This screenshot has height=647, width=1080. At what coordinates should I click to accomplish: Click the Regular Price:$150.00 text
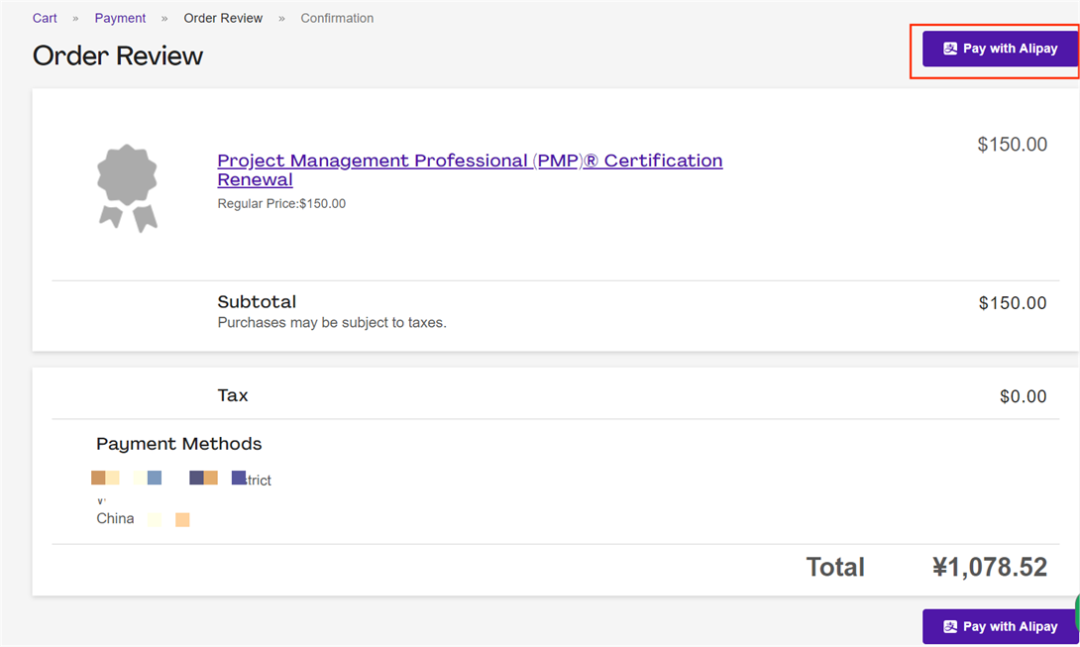tap(282, 203)
